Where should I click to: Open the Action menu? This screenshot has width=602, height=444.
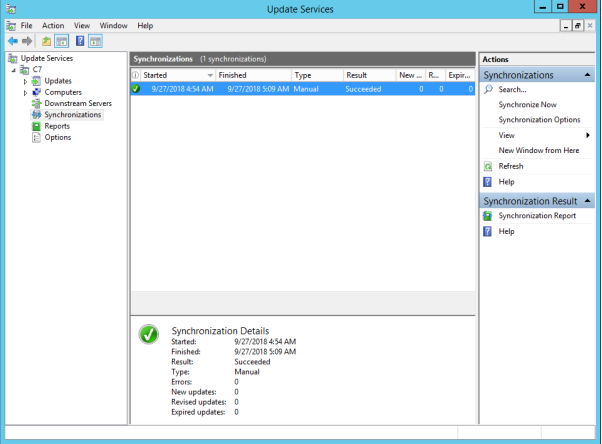pyautogui.click(x=53, y=26)
